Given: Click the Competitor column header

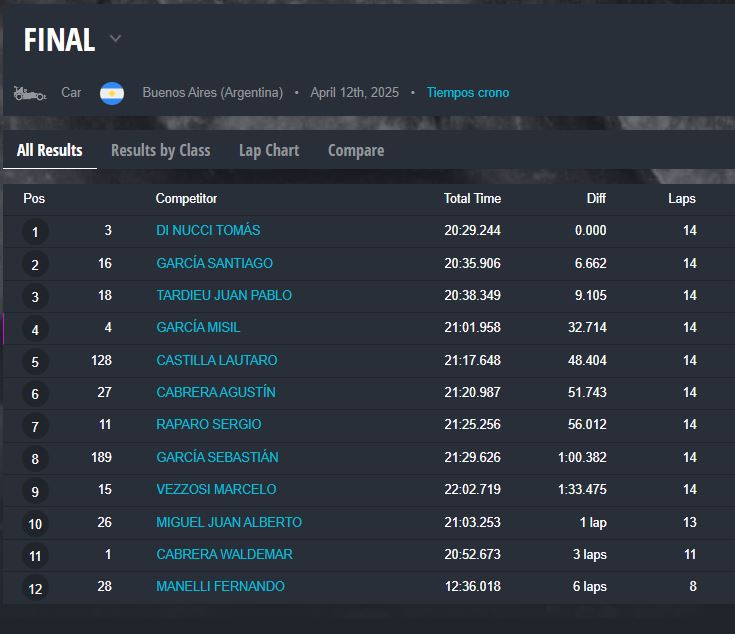Looking at the screenshot, I should pyautogui.click(x=186, y=199).
